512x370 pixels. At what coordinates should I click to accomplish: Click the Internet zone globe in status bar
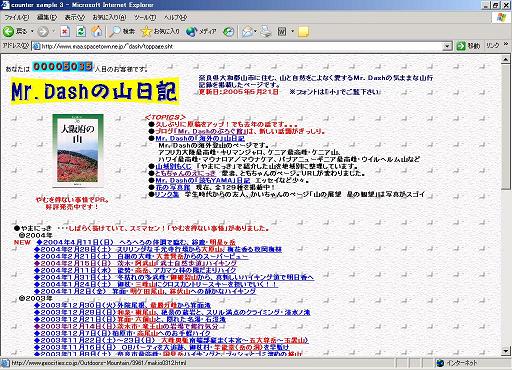point(440,363)
